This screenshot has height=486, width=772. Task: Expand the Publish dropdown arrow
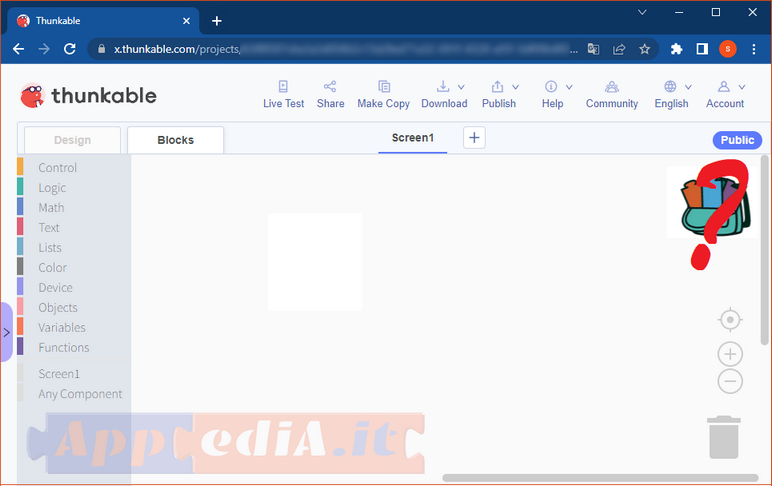pos(515,87)
